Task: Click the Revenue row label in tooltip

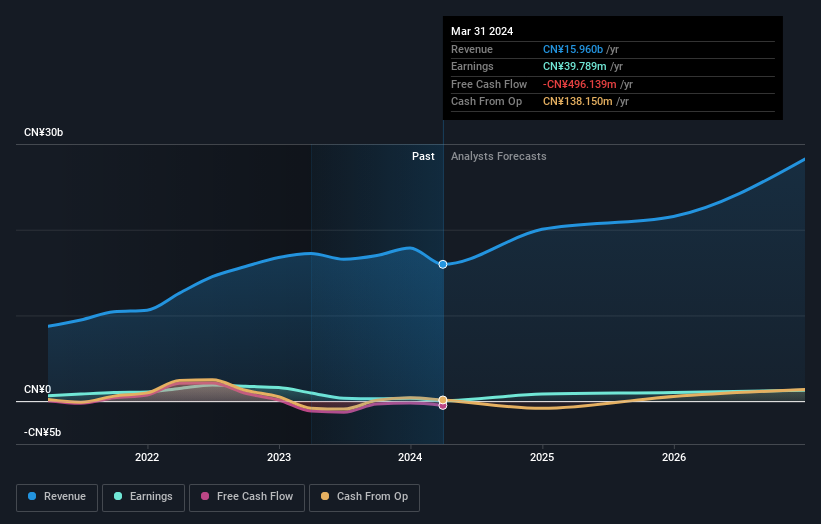Action: (472, 49)
